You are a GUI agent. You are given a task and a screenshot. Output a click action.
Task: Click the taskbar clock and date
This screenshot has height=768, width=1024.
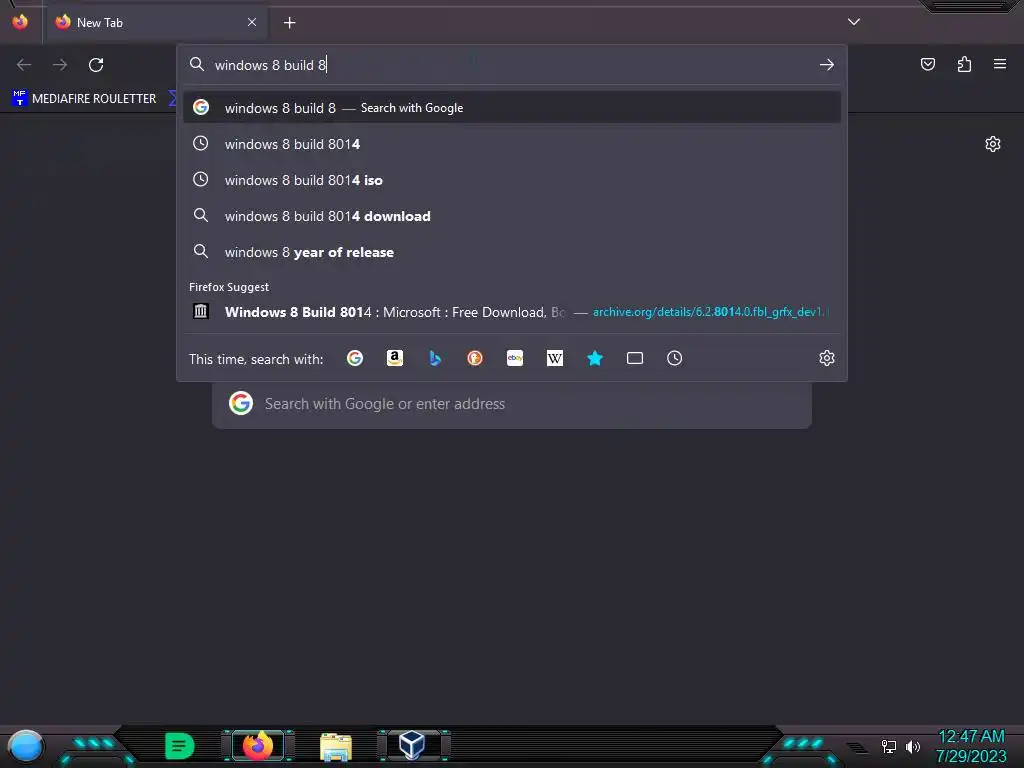971,746
